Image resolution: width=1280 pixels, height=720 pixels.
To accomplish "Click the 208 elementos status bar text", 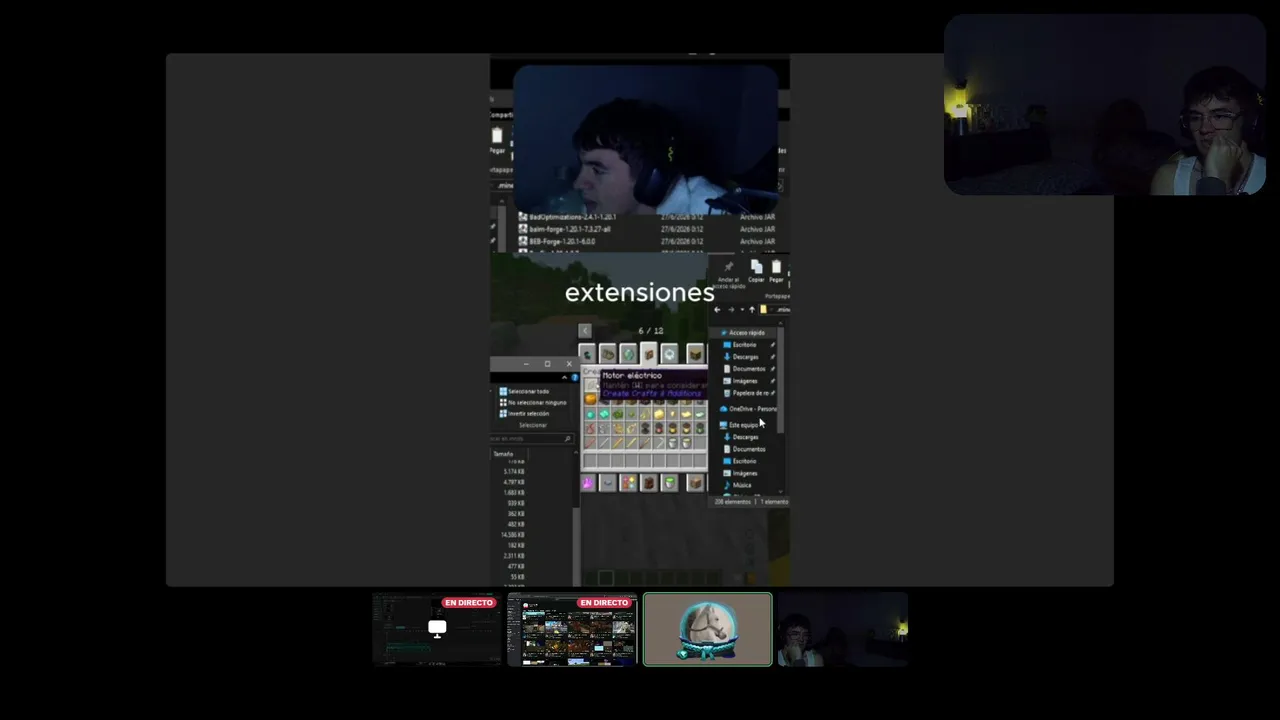I will tap(733, 502).
